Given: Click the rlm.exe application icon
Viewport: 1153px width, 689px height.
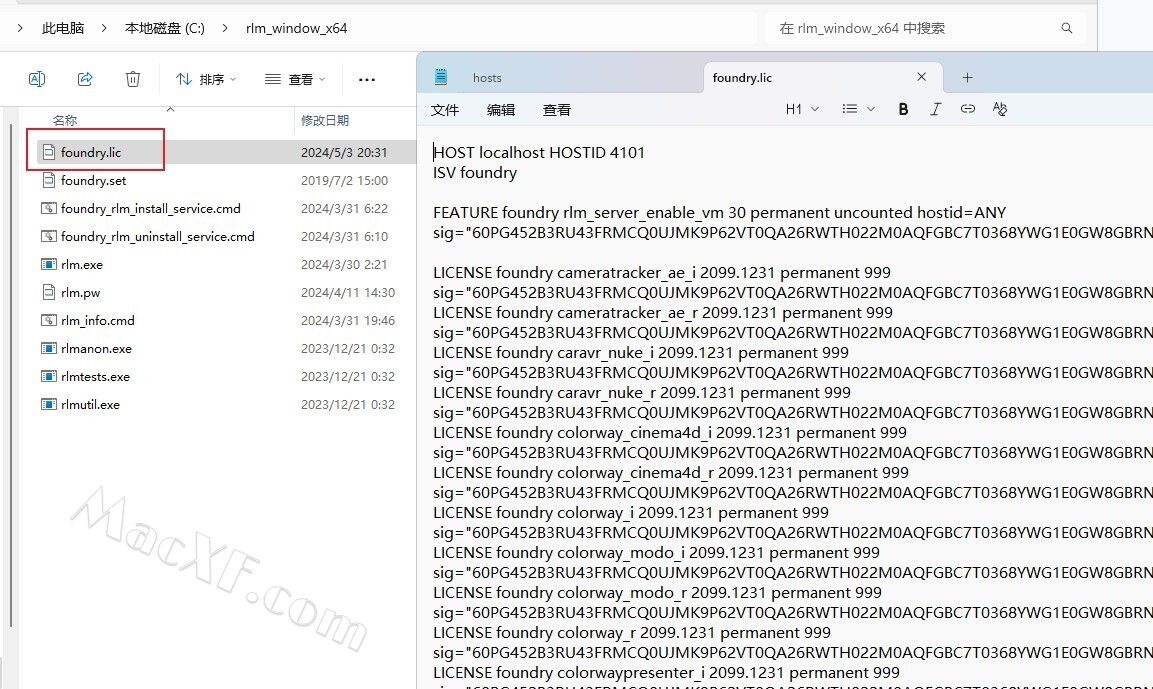Looking at the screenshot, I should click(x=49, y=264).
